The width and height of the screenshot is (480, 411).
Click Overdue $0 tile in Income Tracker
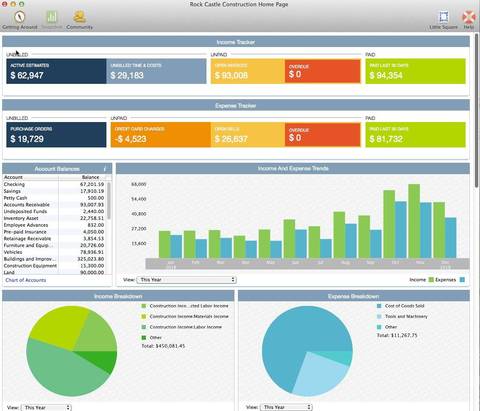point(323,71)
